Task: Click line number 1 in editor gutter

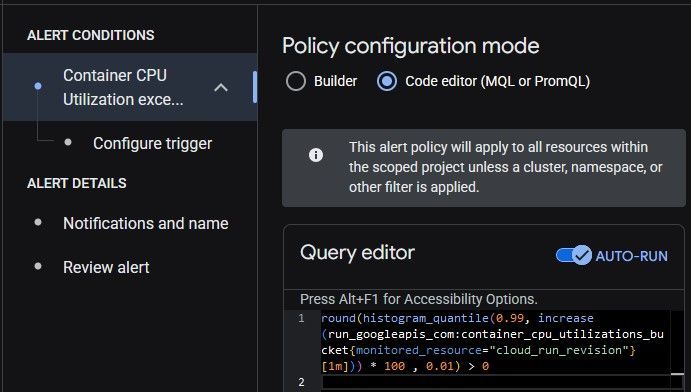Action: (x=301, y=318)
